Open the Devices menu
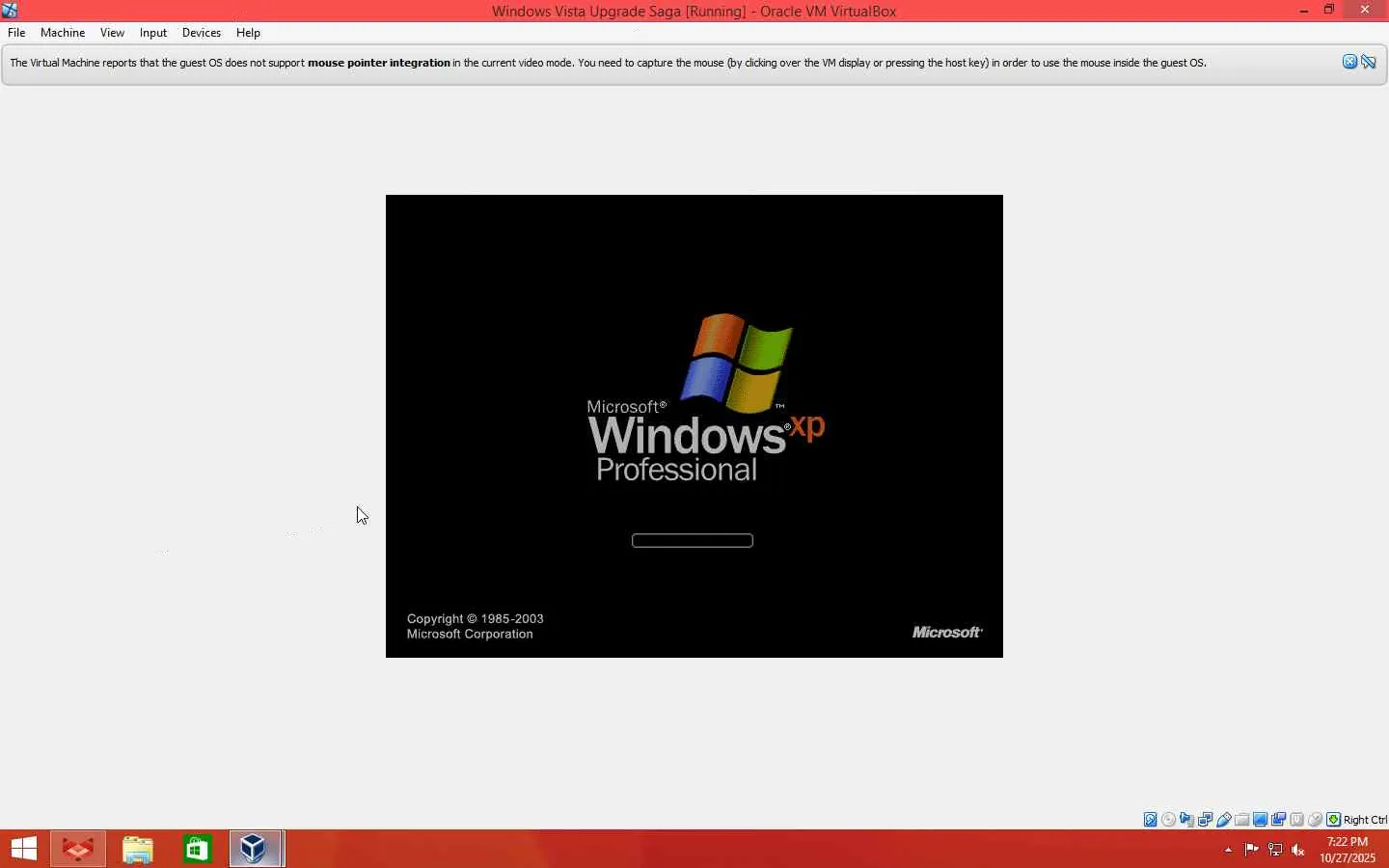 pos(202,33)
